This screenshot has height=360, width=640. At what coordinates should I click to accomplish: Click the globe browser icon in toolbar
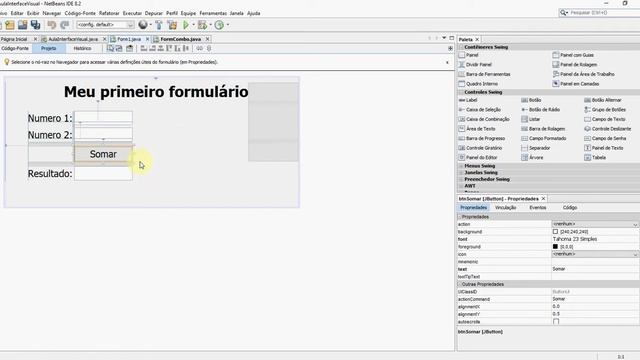pyautogui.click(x=143, y=25)
